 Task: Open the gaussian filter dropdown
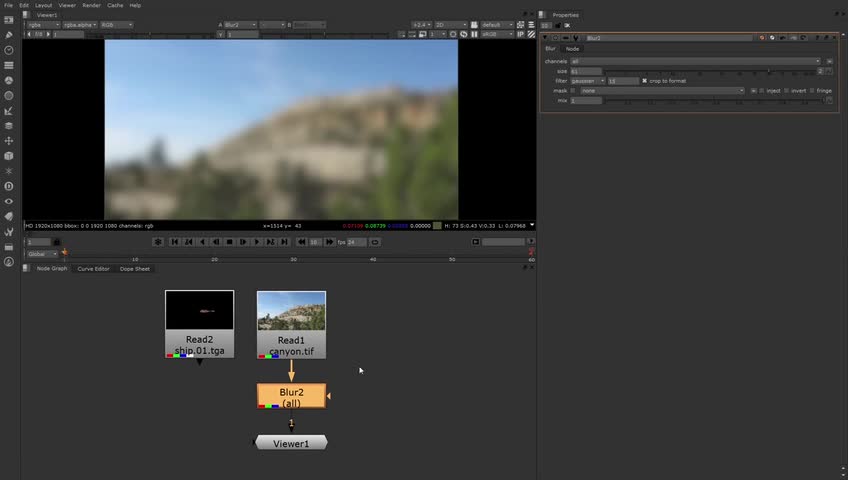pyautogui.click(x=587, y=81)
